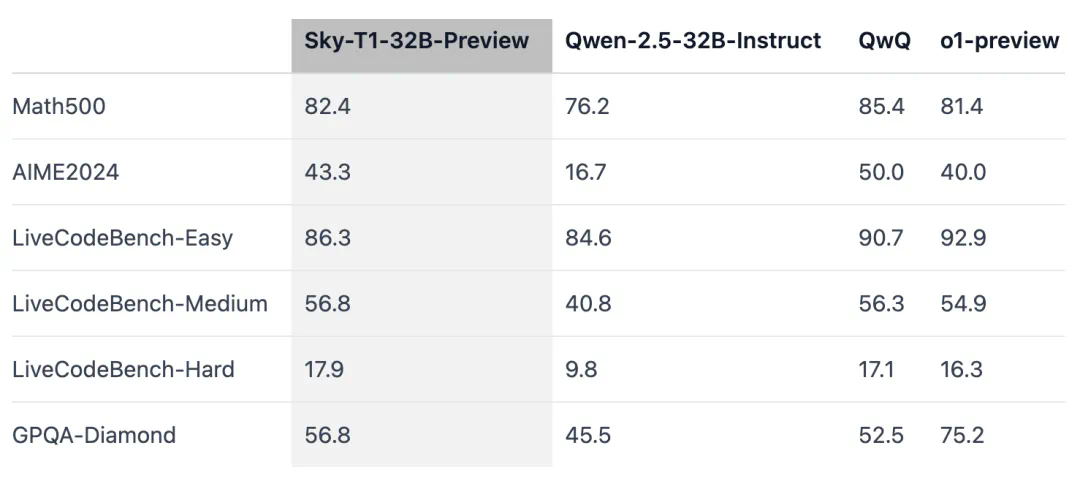1080x478 pixels.
Task: Click the LiveCodeBench-Easy row label
Action: pyautogui.click(x=123, y=238)
